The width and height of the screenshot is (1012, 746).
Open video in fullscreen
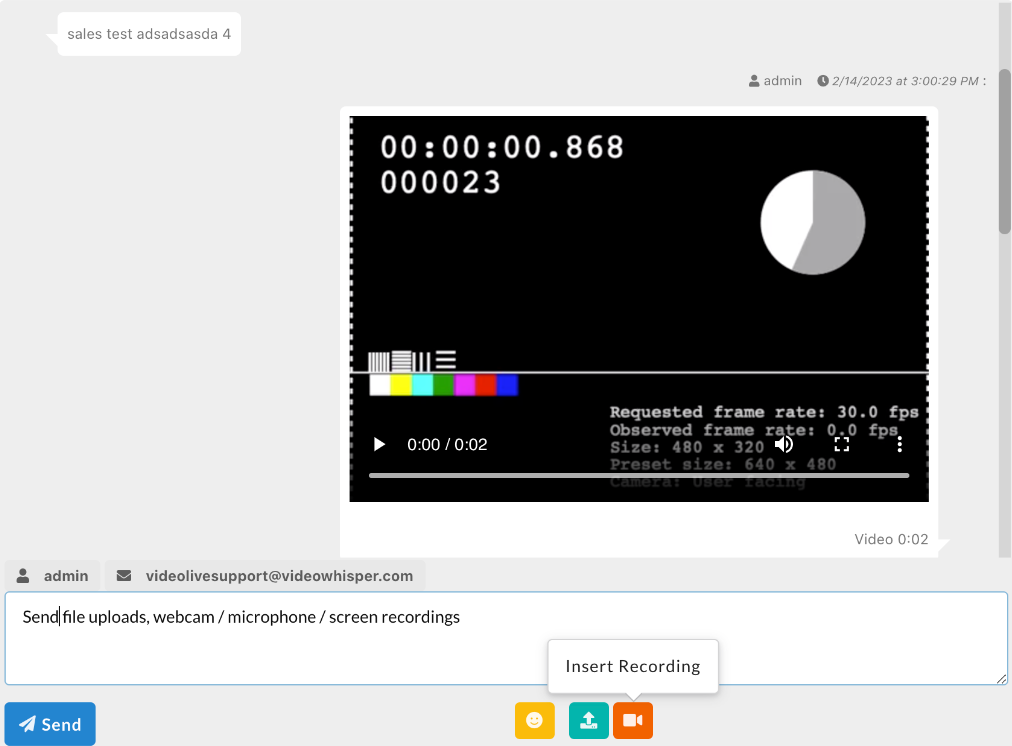(842, 445)
